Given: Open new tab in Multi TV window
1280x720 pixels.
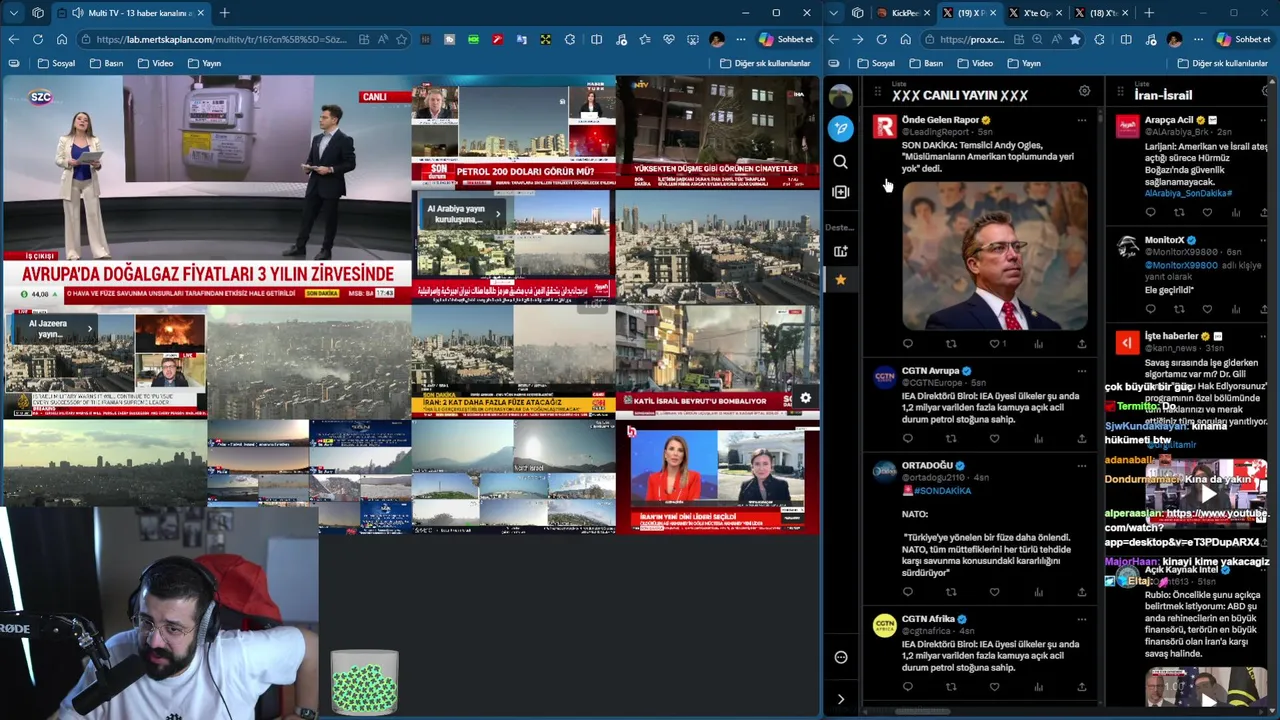Looking at the screenshot, I should (x=224, y=13).
